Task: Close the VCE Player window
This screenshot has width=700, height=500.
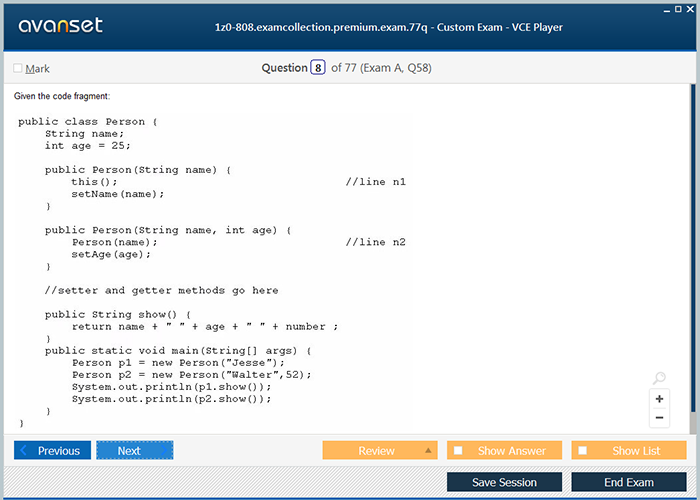Action: [x=691, y=8]
